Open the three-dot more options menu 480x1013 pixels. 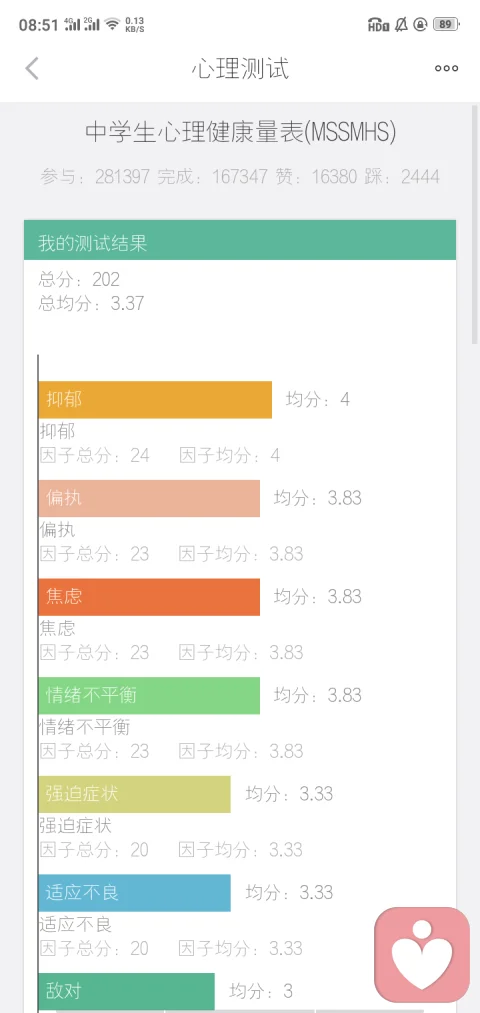(446, 68)
